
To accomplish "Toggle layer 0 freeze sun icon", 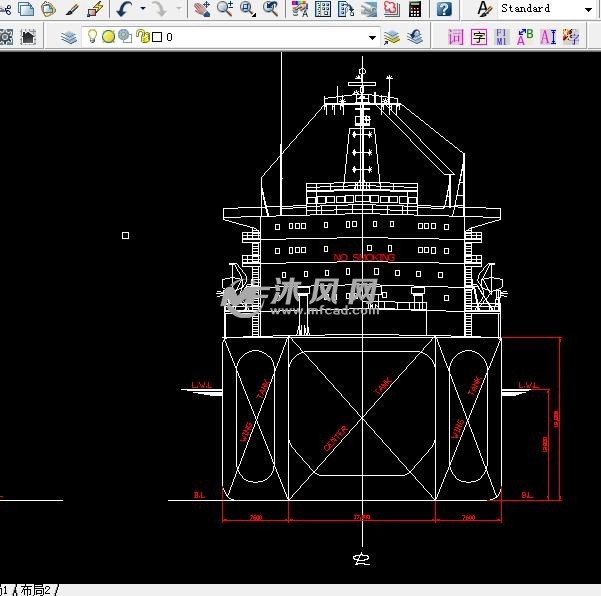I will tap(108, 37).
